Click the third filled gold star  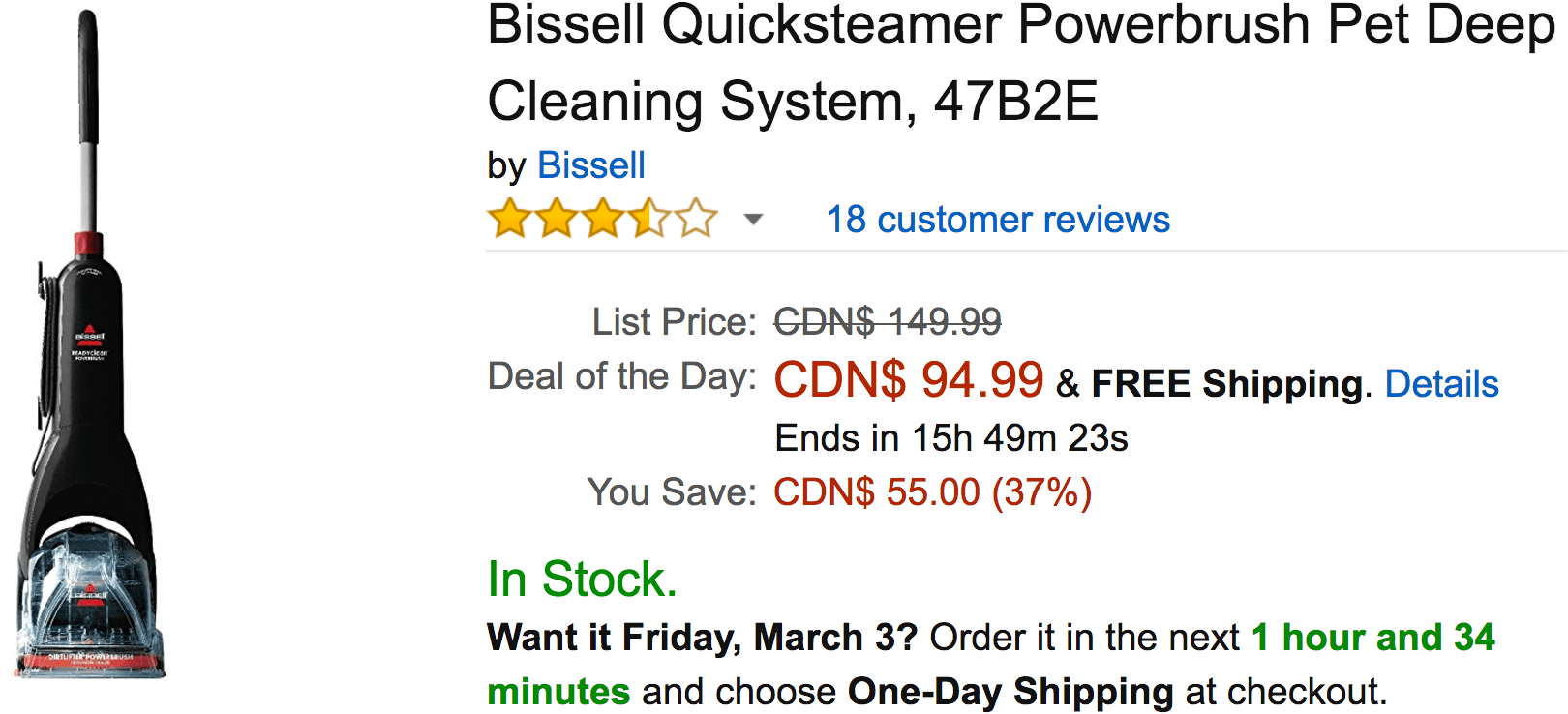(x=602, y=219)
